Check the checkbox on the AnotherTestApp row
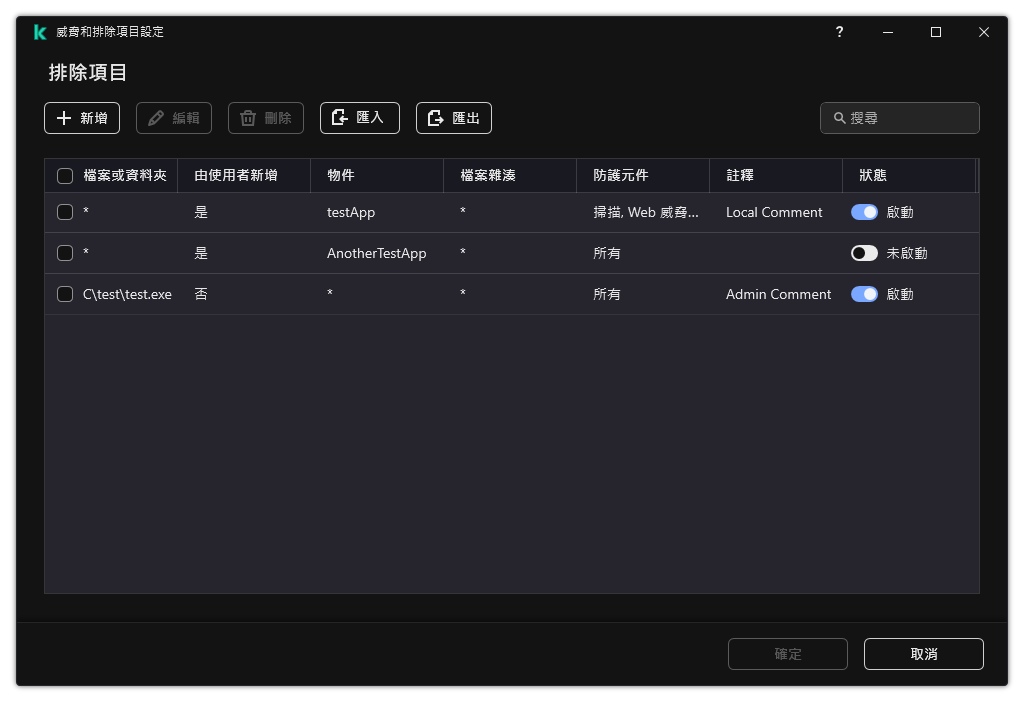 click(x=65, y=253)
